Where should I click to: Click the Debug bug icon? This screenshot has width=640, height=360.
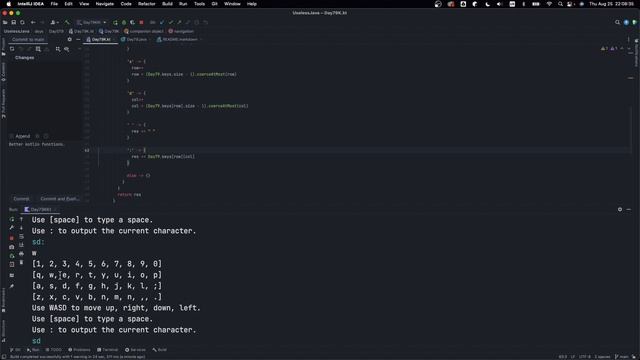(x=124, y=22)
